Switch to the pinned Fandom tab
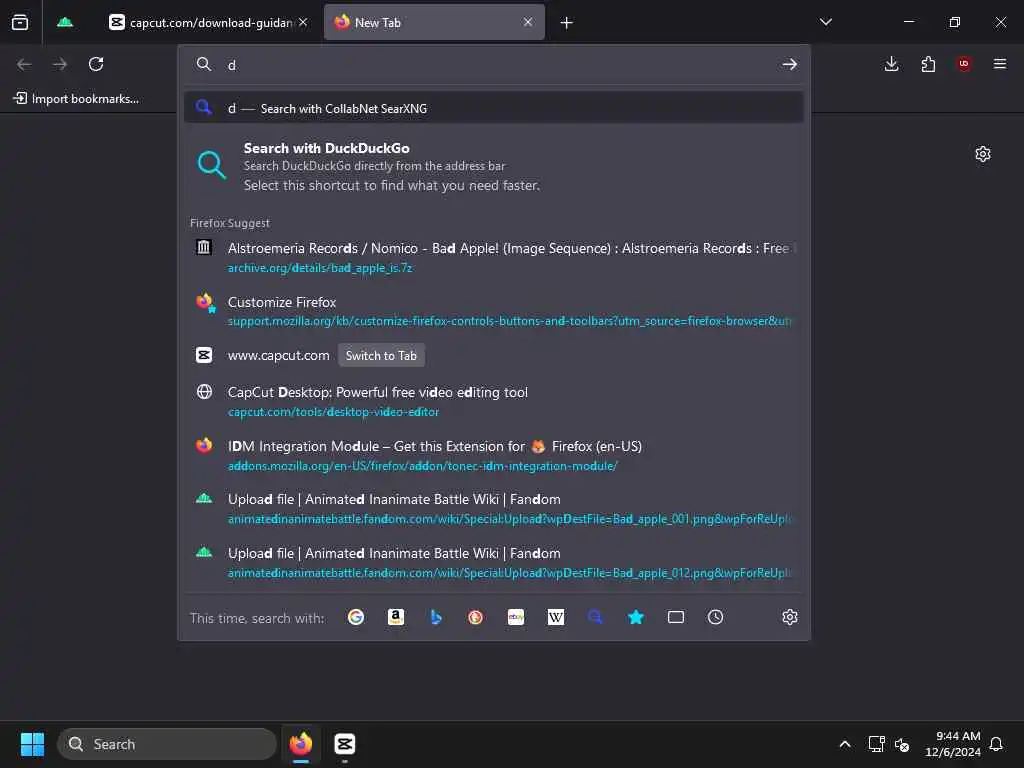 pyautogui.click(x=65, y=22)
